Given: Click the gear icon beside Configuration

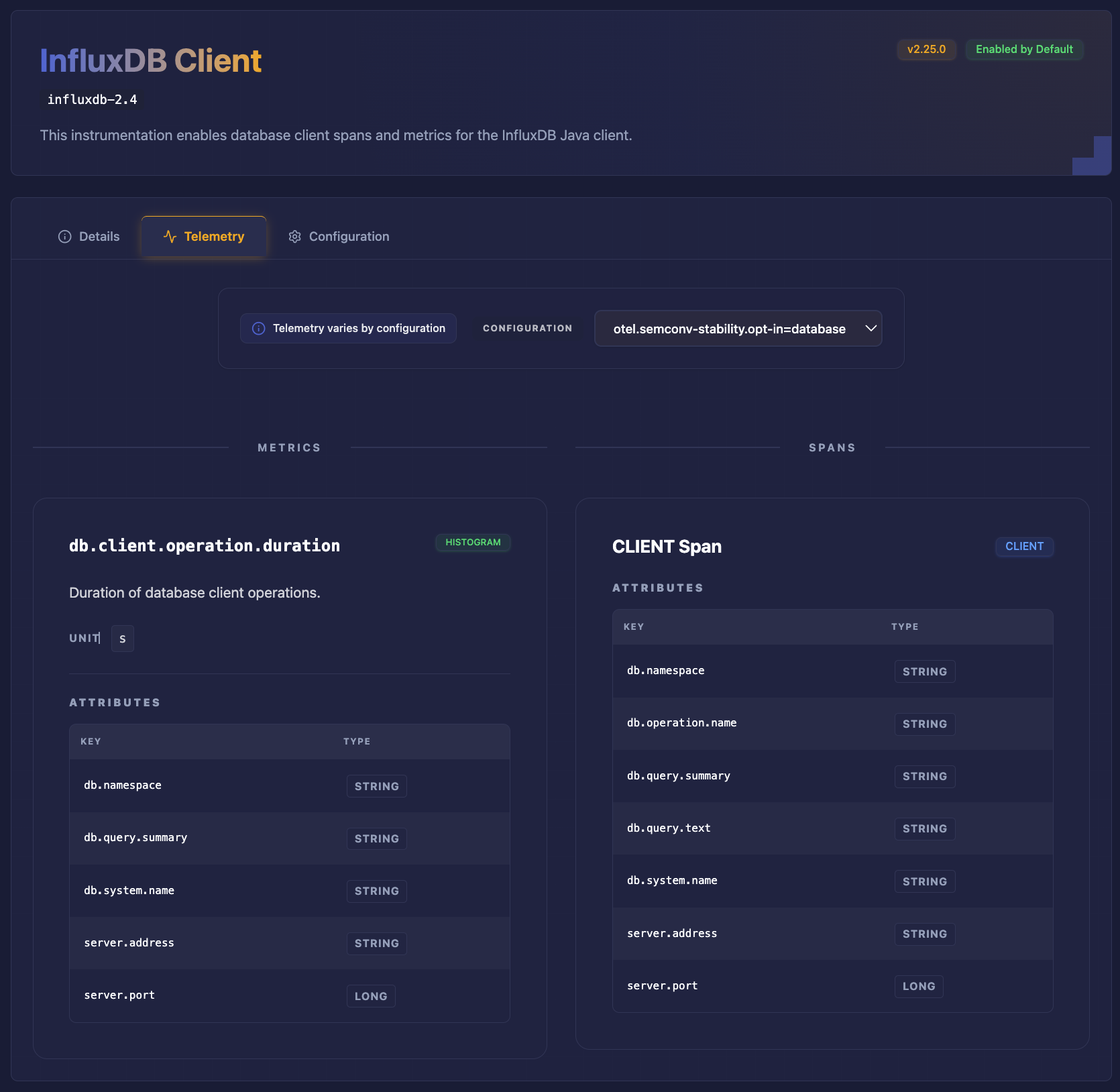Looking at the screenshot, I should [x=294, y=237].
